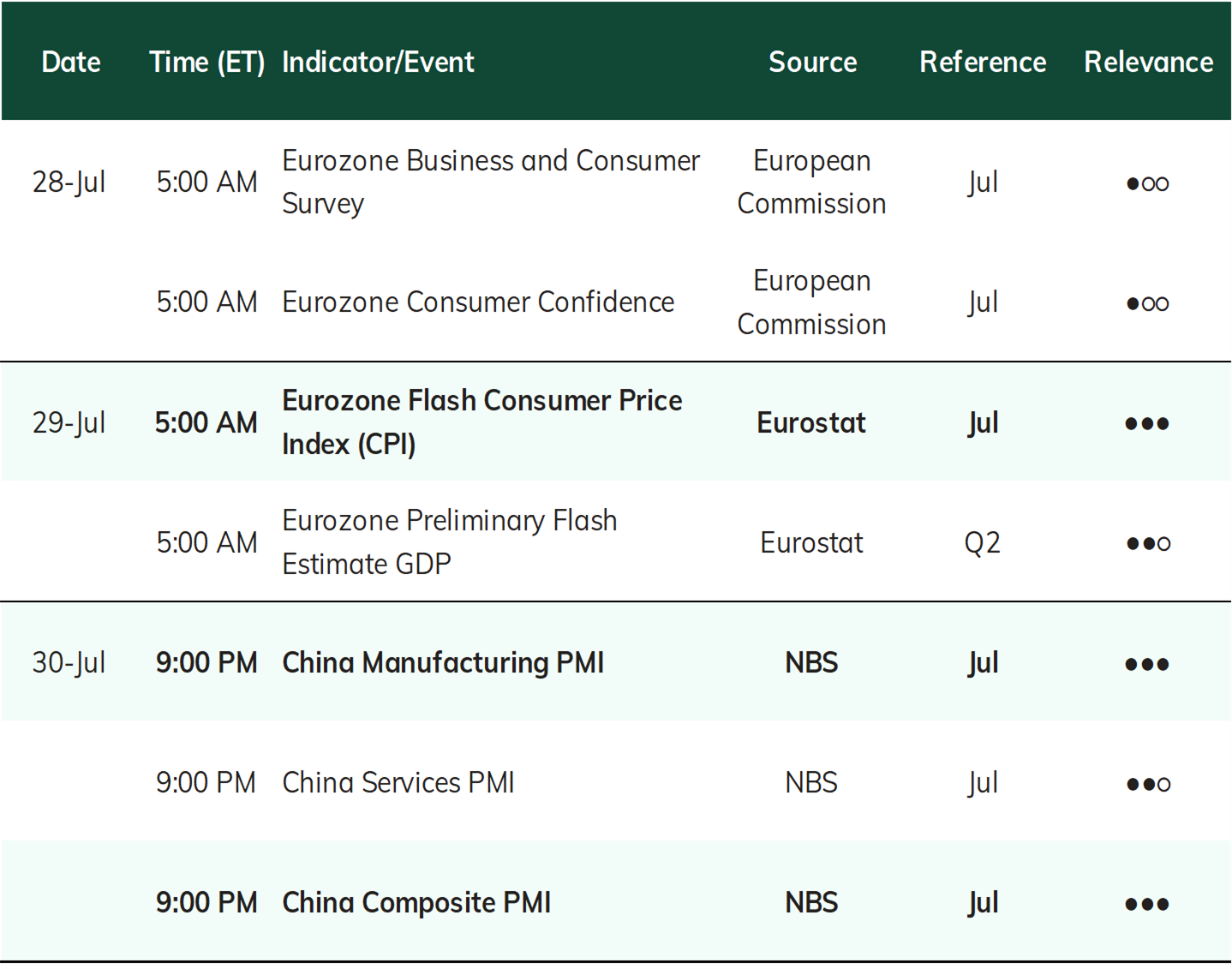
Task: Click the 30-Jul date cell
Action: click(69, 662)
